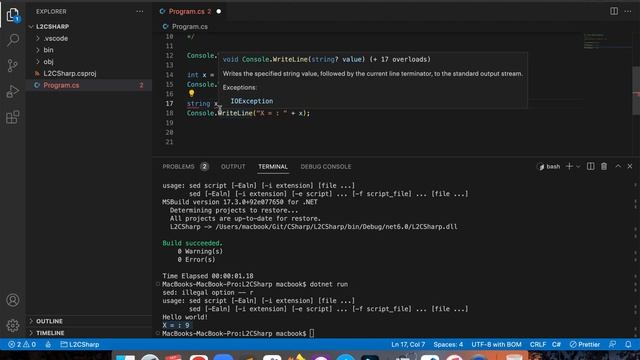This screenshot has width=640, height=360.
Task: Click the L2CSharp project status item
Action: [x=80, y=344]
